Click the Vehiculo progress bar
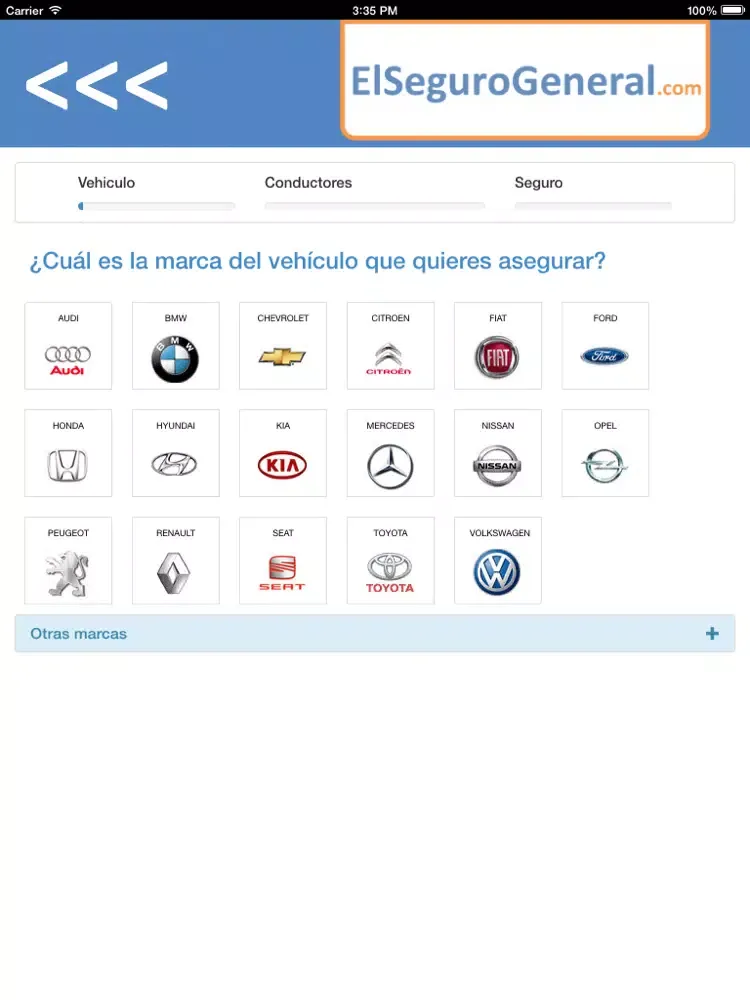Viewport: 750px width, 1000px height. click(156, 206)
